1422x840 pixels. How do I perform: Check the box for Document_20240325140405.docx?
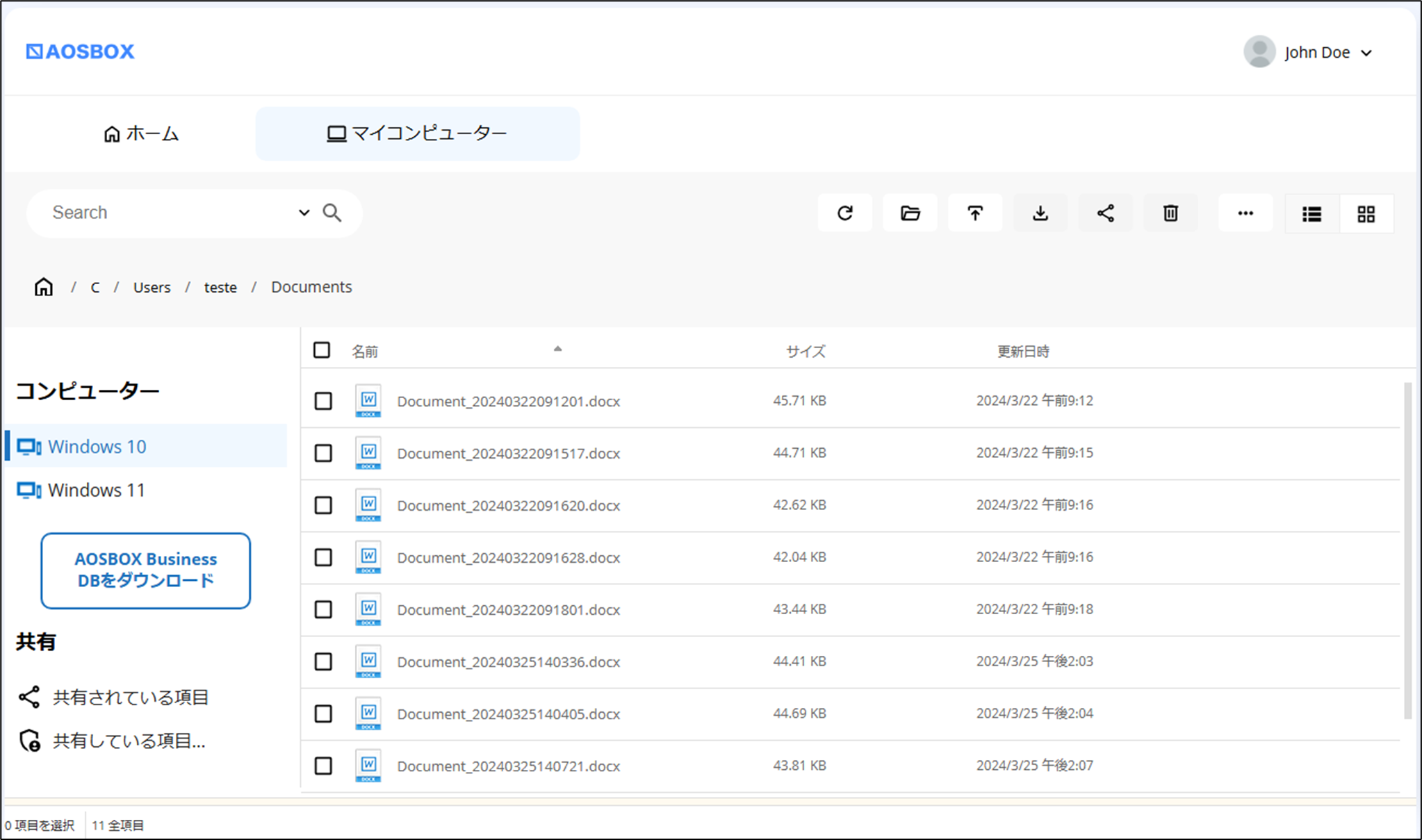pos(323,714)
